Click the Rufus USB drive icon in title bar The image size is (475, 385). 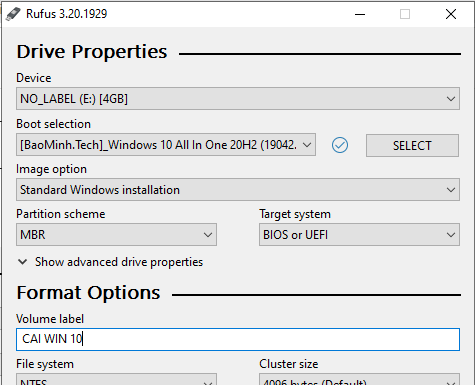pos(13,14)
